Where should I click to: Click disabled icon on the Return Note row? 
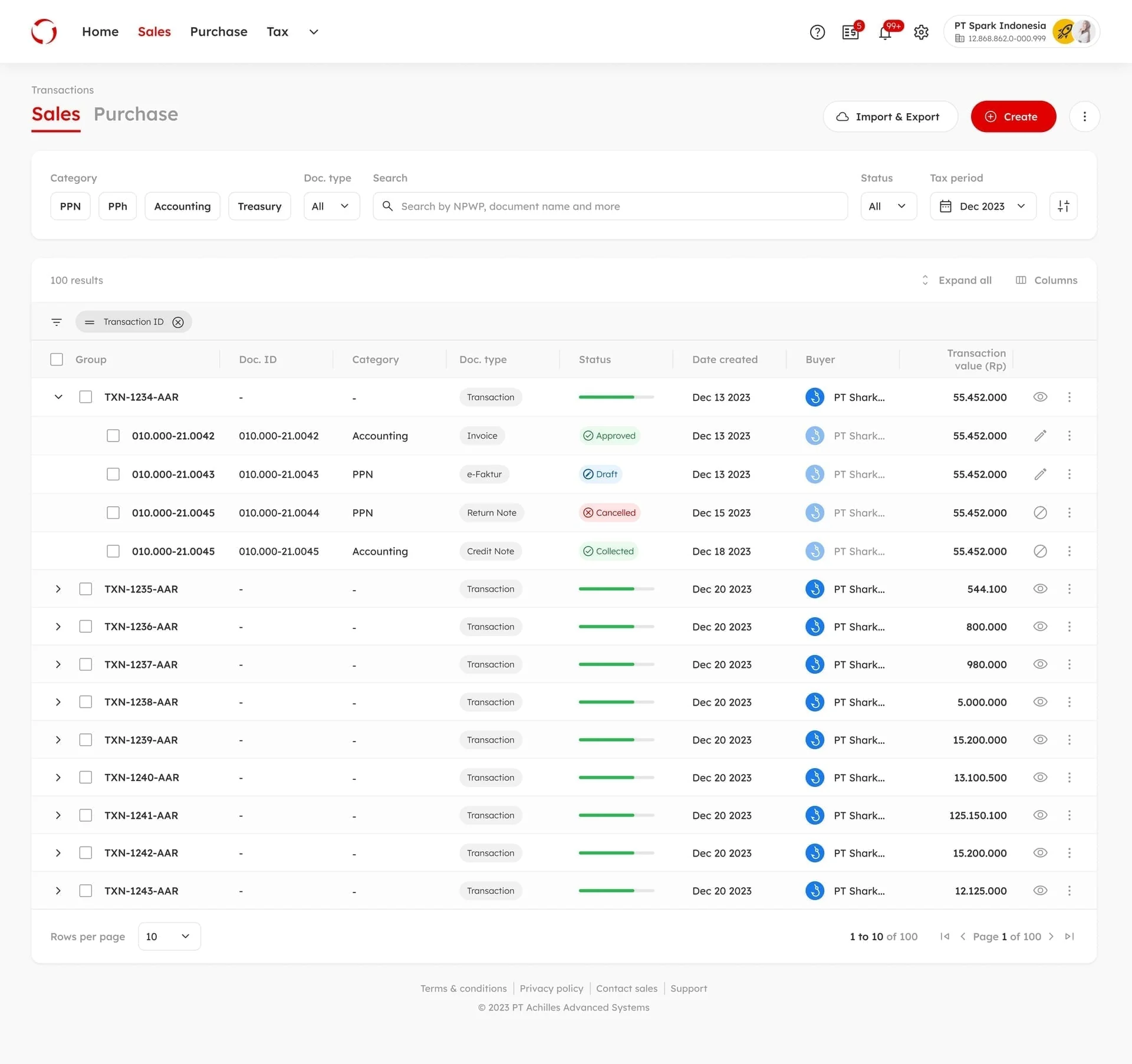(1040, 513)
